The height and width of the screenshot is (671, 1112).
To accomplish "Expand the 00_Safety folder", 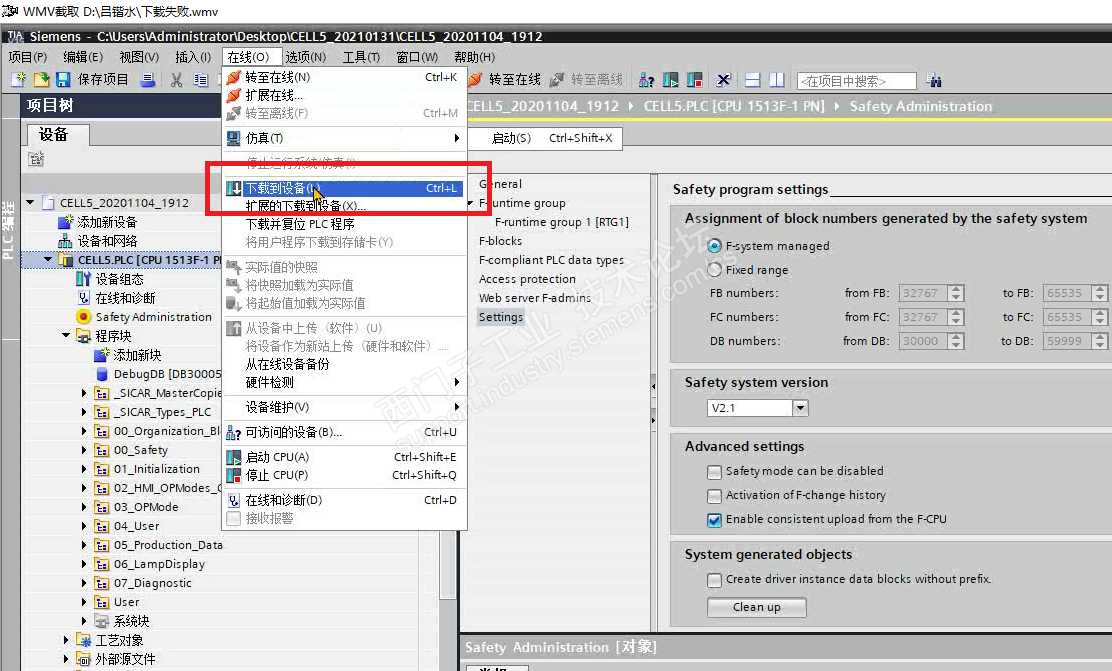I will coord(84,450).
